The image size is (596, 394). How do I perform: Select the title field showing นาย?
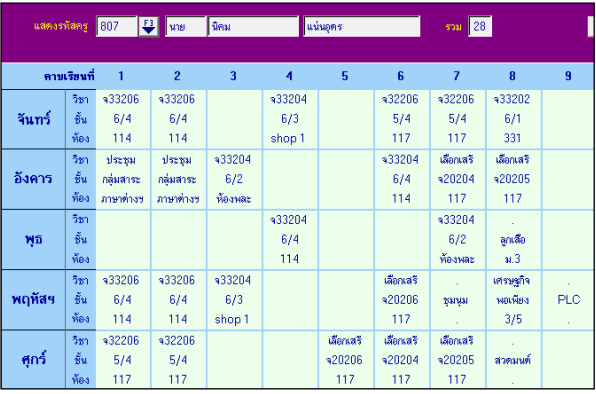[x=186, y=26]
